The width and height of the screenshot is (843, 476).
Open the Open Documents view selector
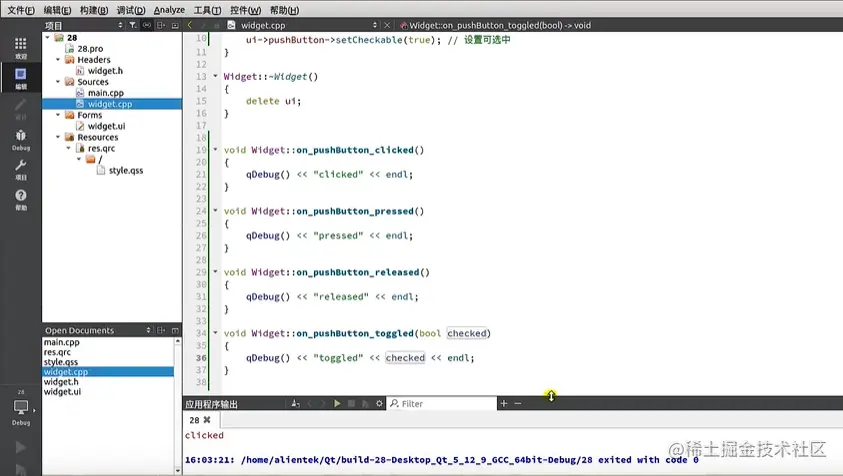pyautogui.click(x=98, y=330)
